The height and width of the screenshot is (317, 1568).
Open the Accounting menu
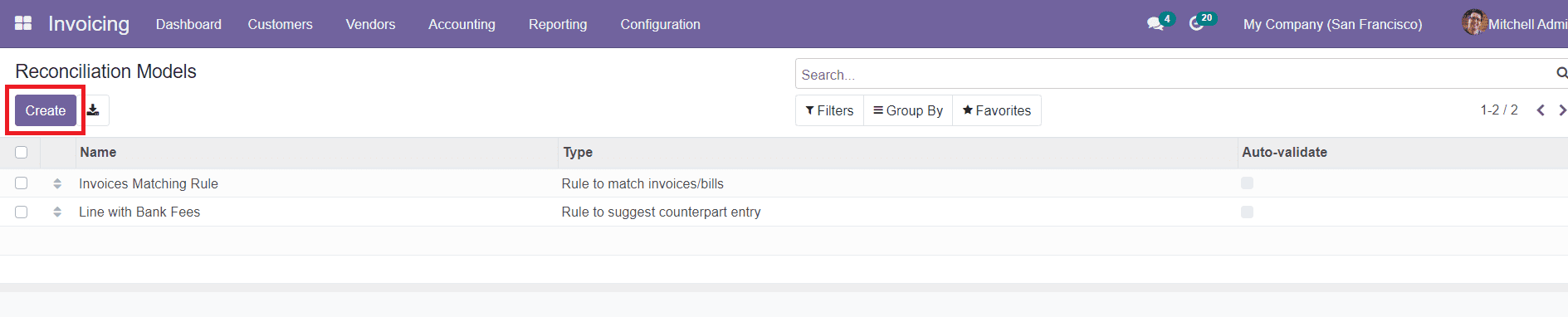coord(462,24)
